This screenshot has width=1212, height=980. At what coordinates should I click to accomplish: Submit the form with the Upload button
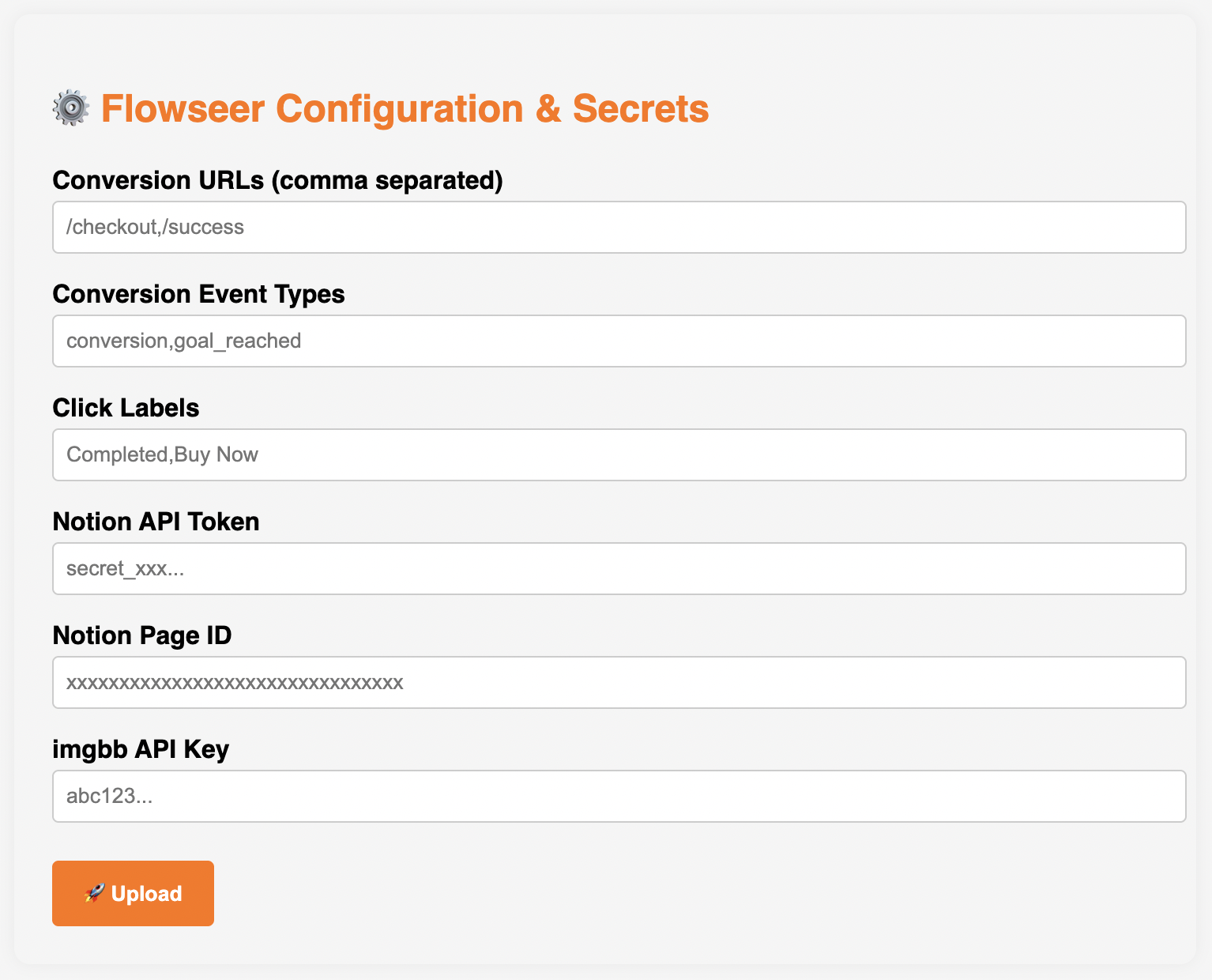point(133,893)
